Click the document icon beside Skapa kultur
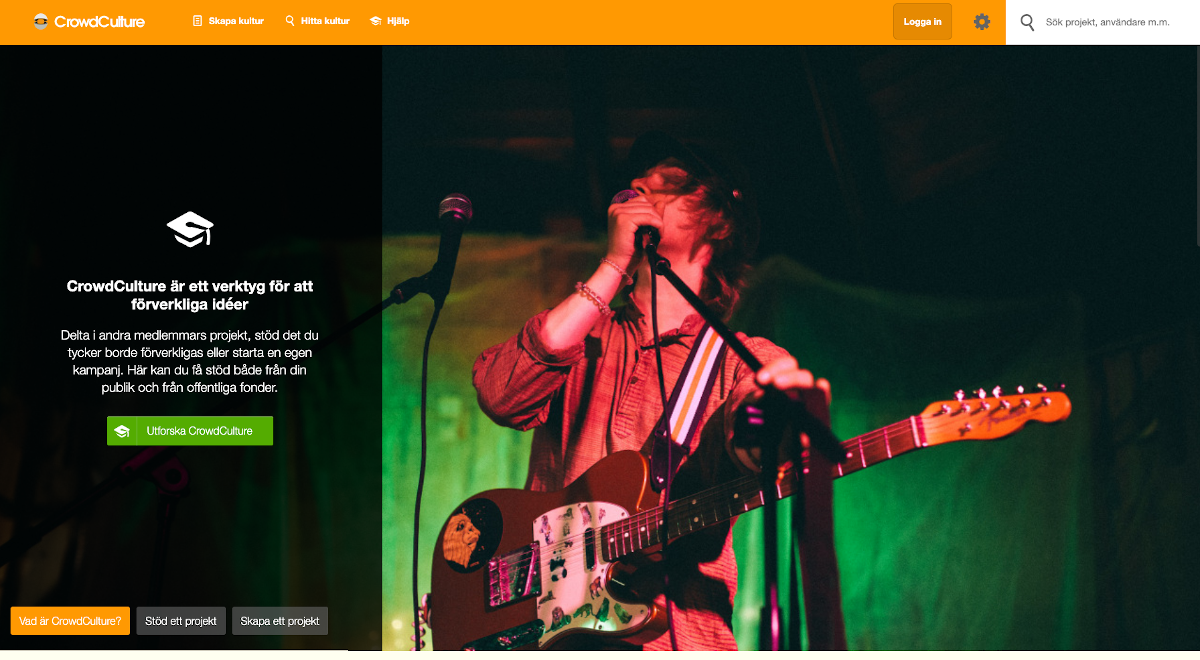 197,21
